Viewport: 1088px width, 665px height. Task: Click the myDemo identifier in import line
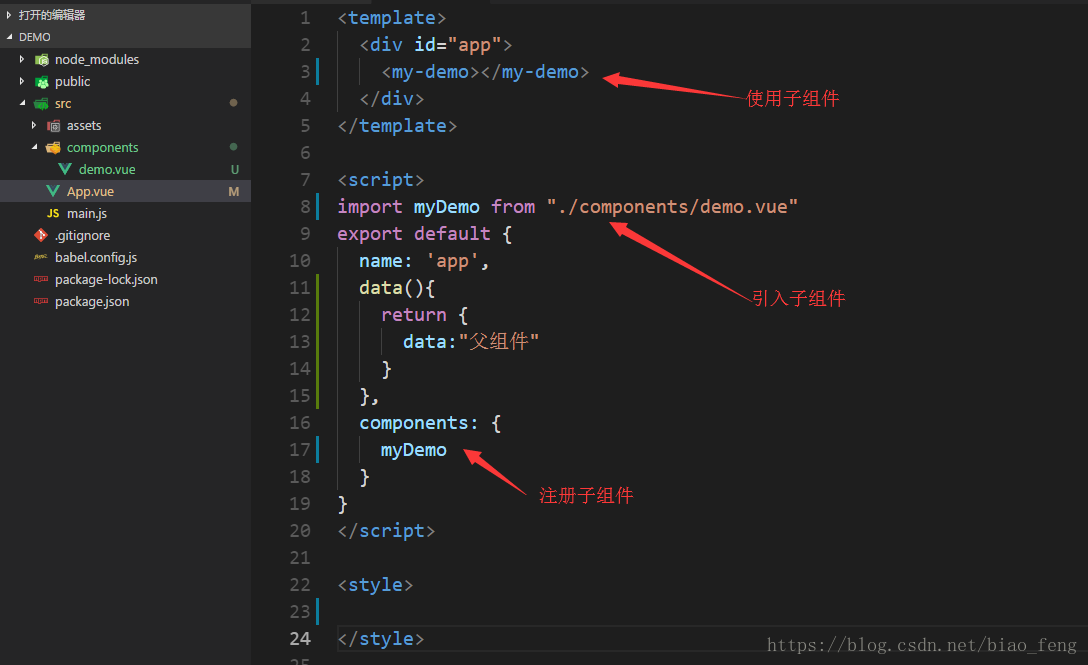coord(447,207)
